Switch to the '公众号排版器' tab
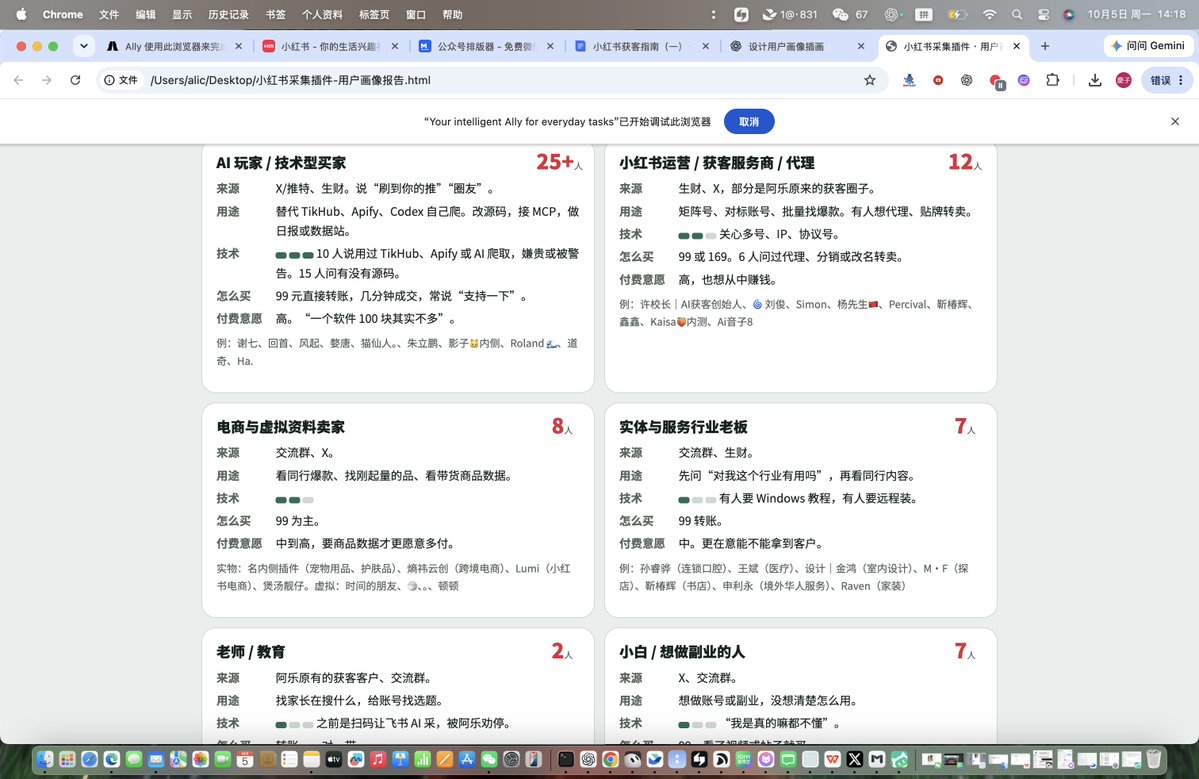Image resolution: width=1199 pixels, height=779 pixels. pyautogui.click(x=486, y=46)
